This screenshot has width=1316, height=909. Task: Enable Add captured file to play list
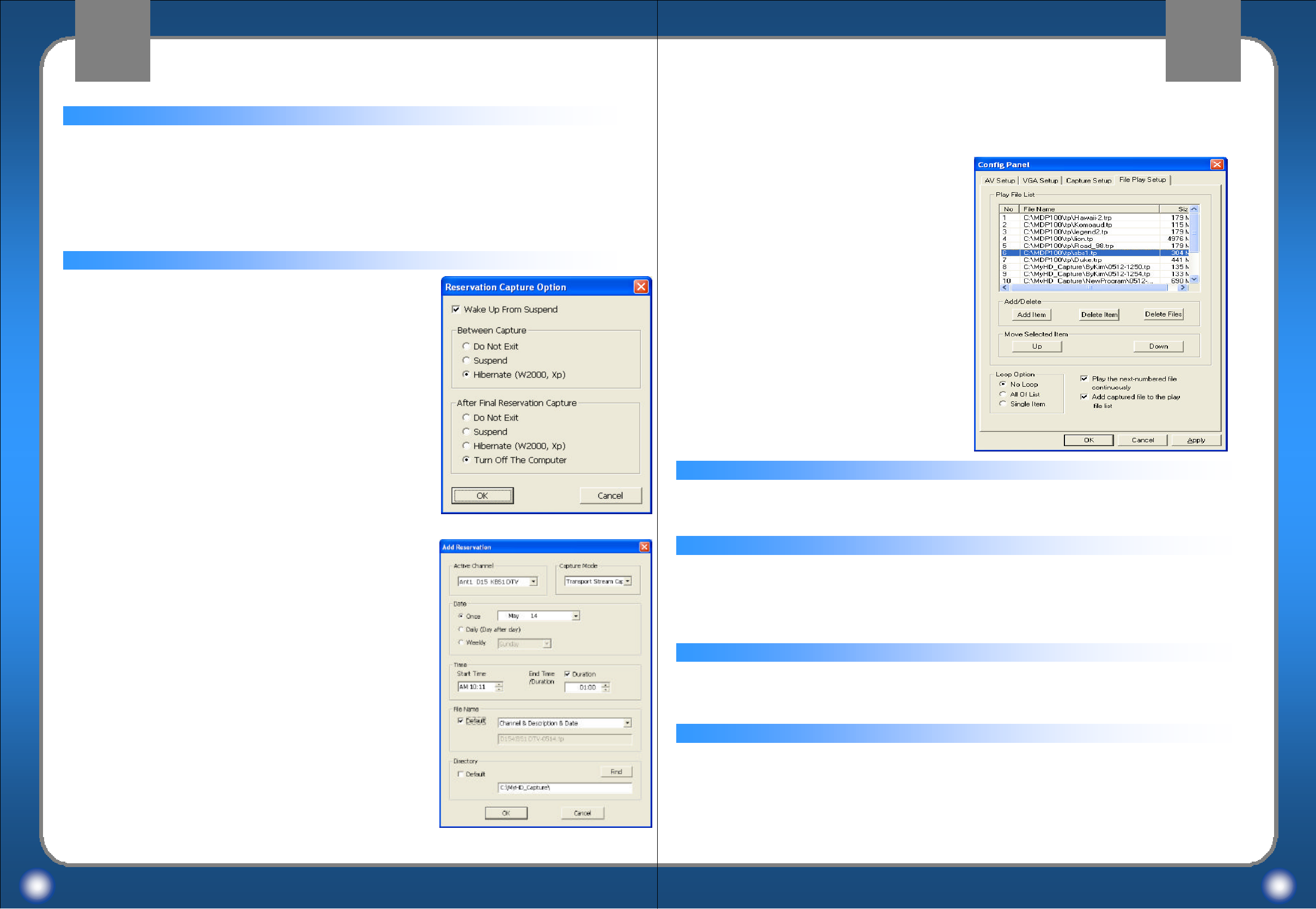point(1084,397)
